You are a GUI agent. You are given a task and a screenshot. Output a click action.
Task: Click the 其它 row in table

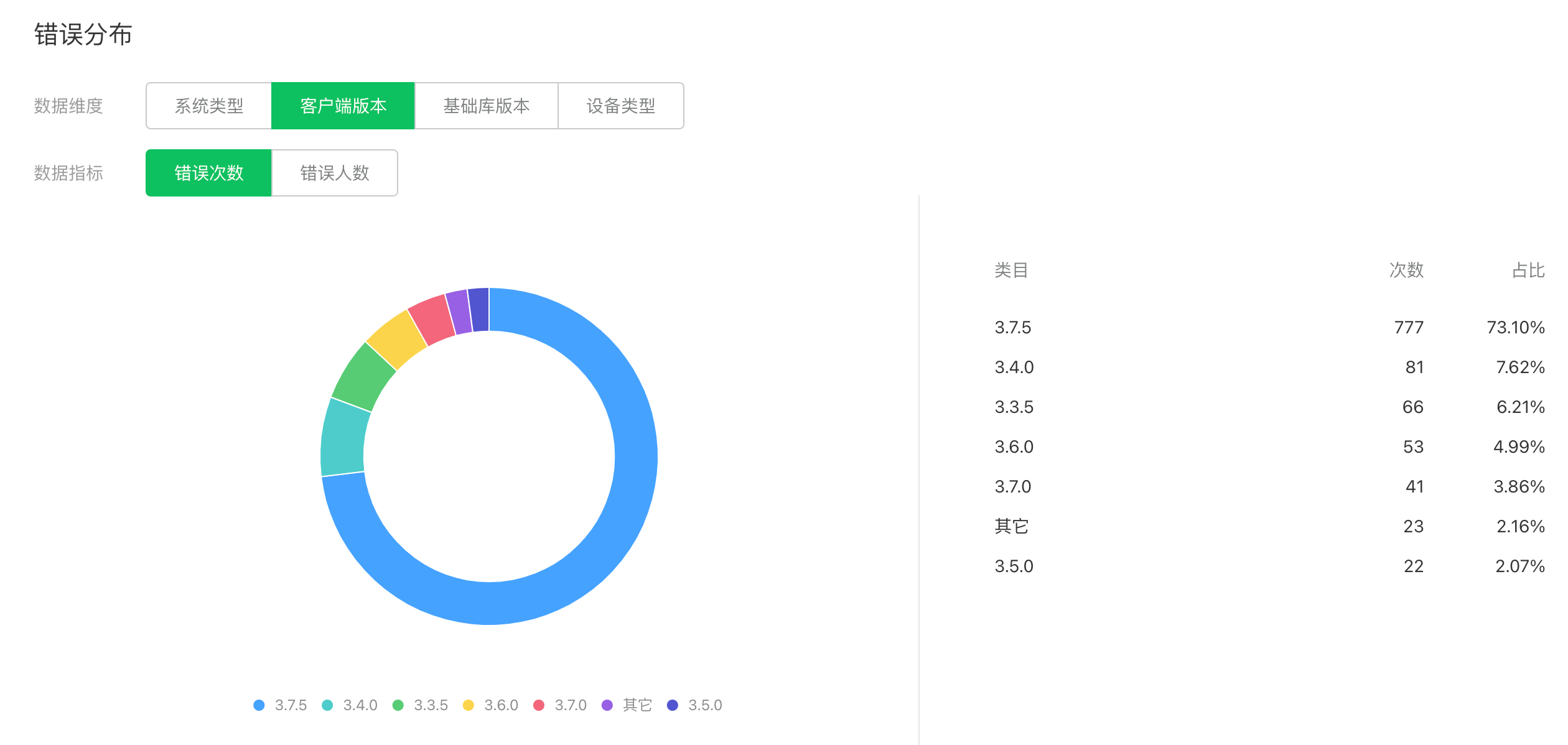coord(1012,527)
